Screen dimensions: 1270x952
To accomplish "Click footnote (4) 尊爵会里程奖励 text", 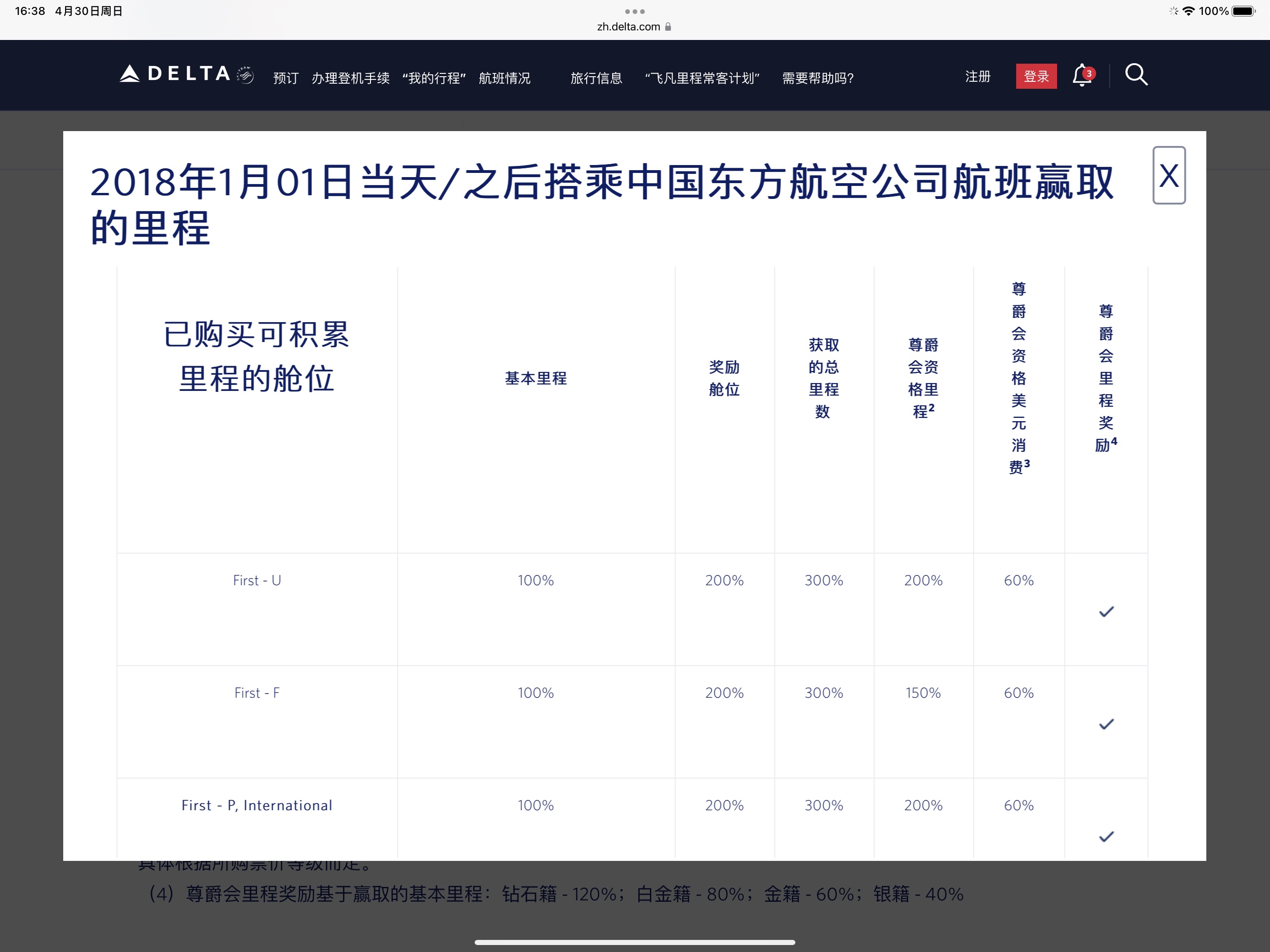I will tap(556, 894).
